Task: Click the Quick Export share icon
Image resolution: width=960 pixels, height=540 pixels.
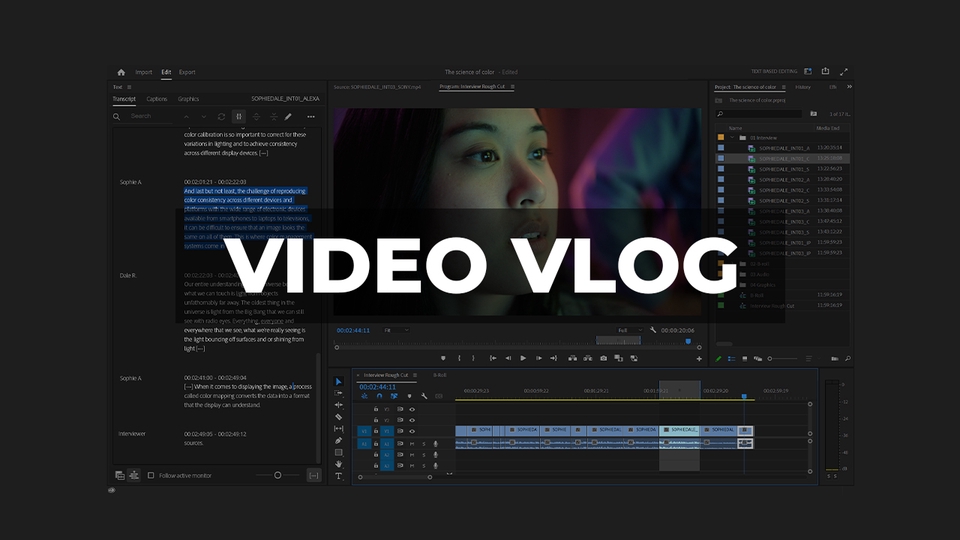Action: tap(825, 72)
